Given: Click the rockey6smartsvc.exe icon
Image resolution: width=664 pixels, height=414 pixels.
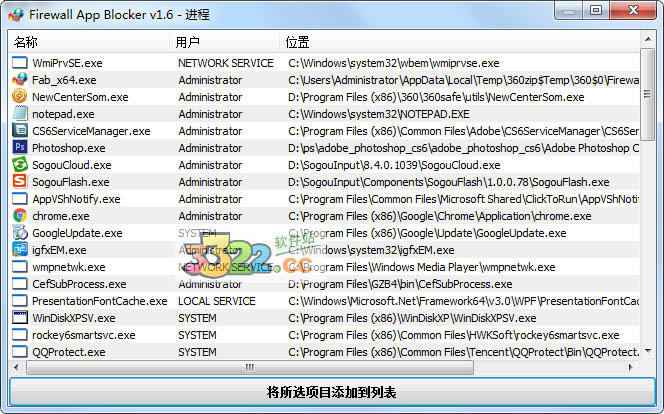Looking at the screenshot, I should click(x=19, y=334).
